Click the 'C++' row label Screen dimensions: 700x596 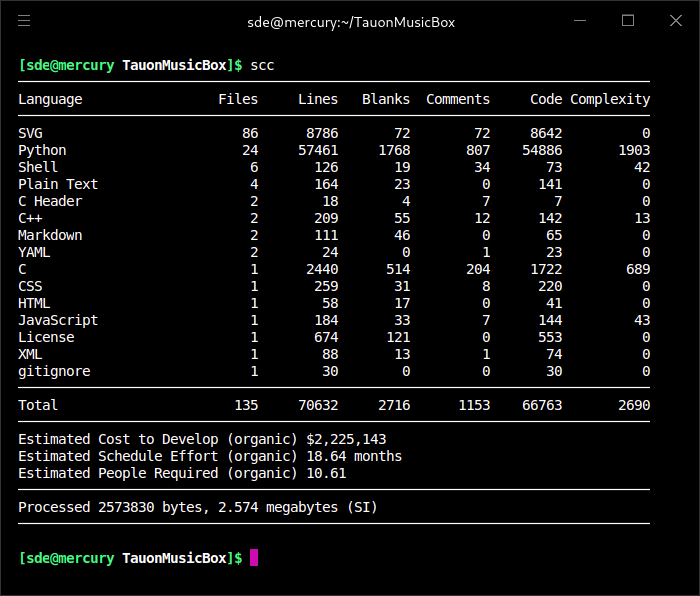[x=30, y=218]
